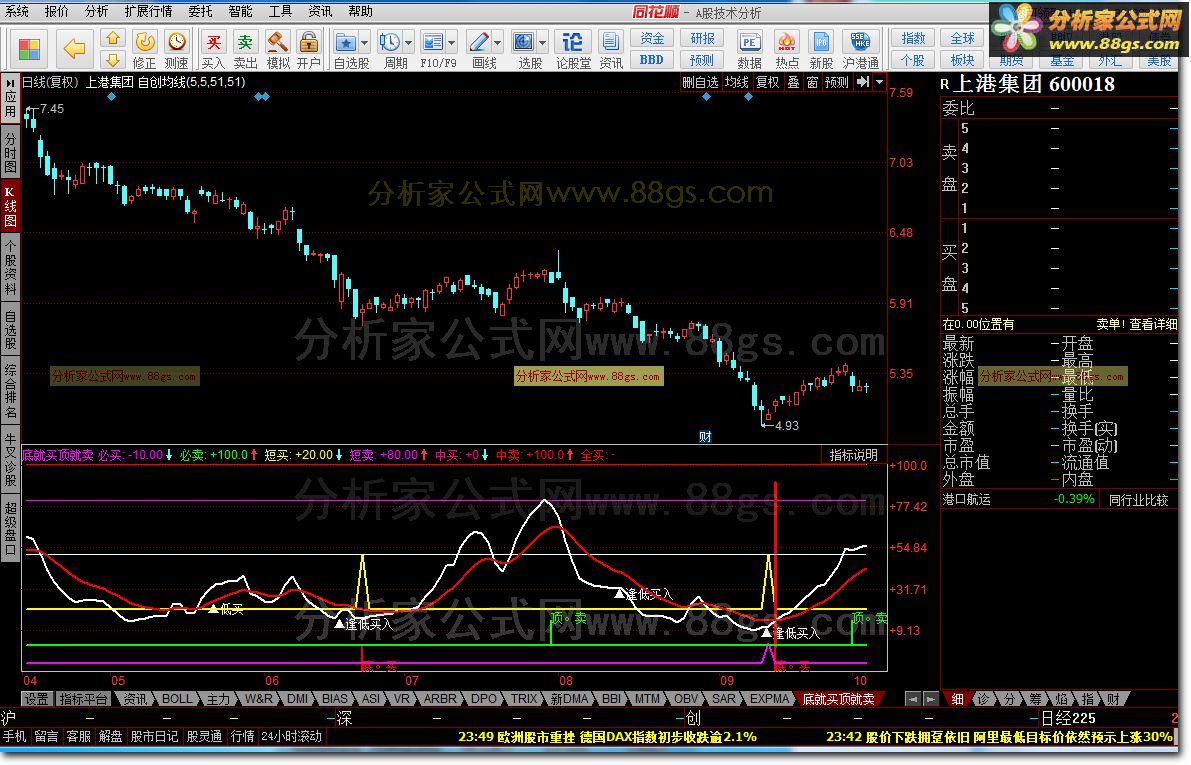Select the 底就买顶就卖 indicator tab

839,699
